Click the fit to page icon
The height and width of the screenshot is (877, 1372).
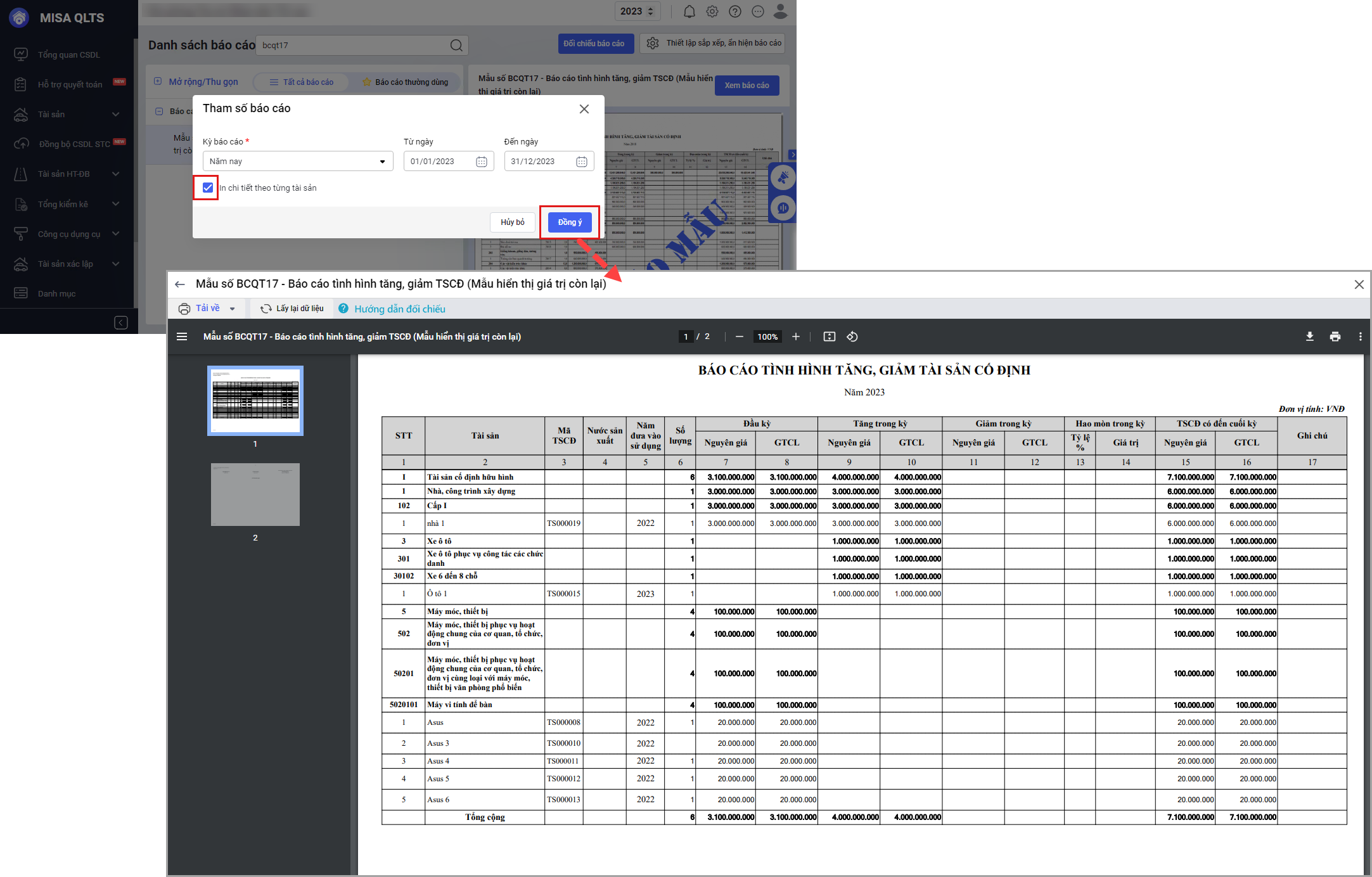tap(829, 336)
